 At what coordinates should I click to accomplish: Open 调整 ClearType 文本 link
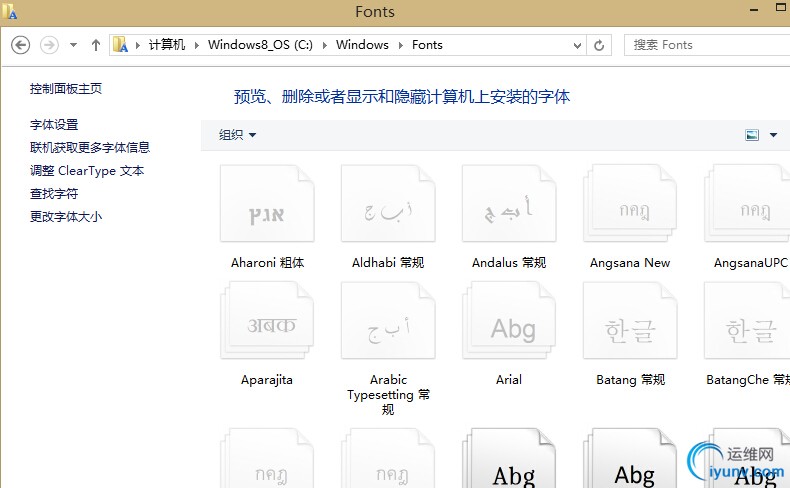pyautogui.click(x=87, y=171)
